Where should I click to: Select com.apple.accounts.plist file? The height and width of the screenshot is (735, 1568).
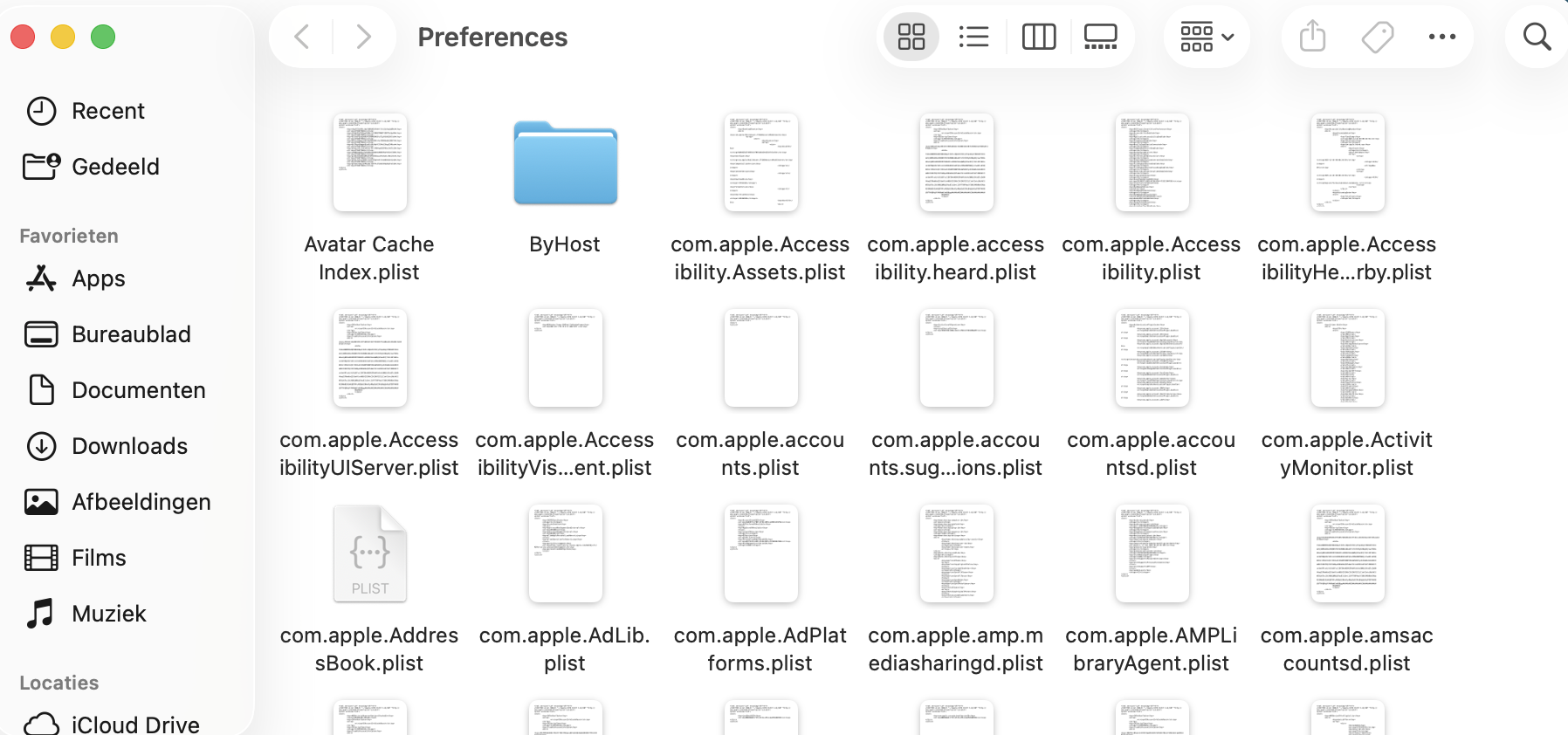[x=760, y=358]
